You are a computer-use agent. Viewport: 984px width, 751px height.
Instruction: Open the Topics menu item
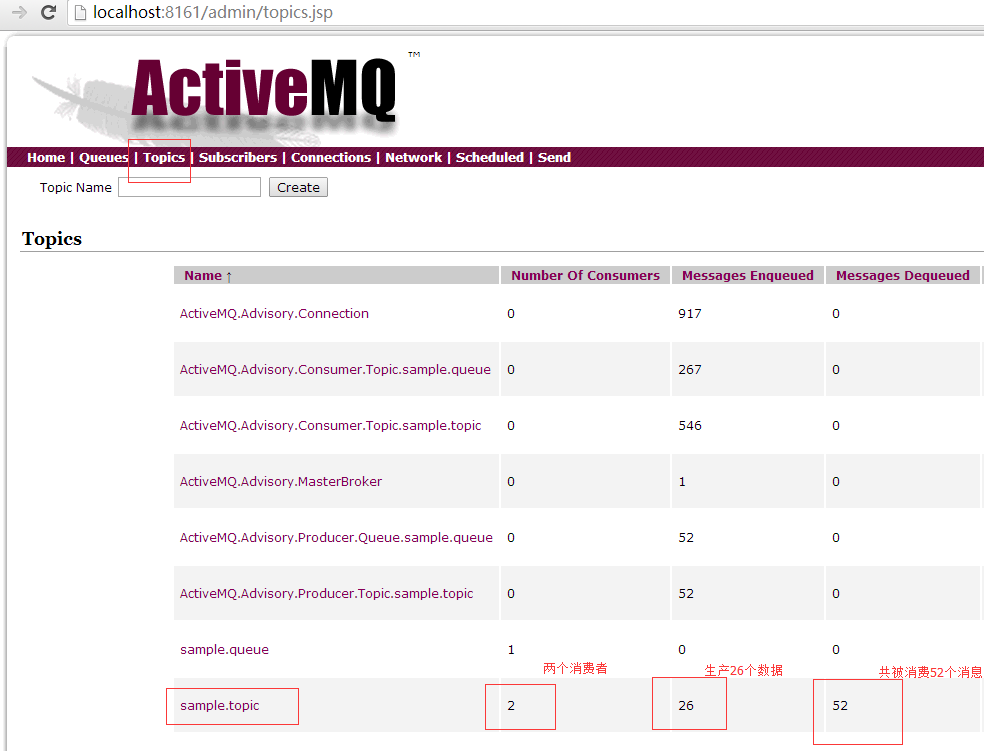tap(164, 157)
